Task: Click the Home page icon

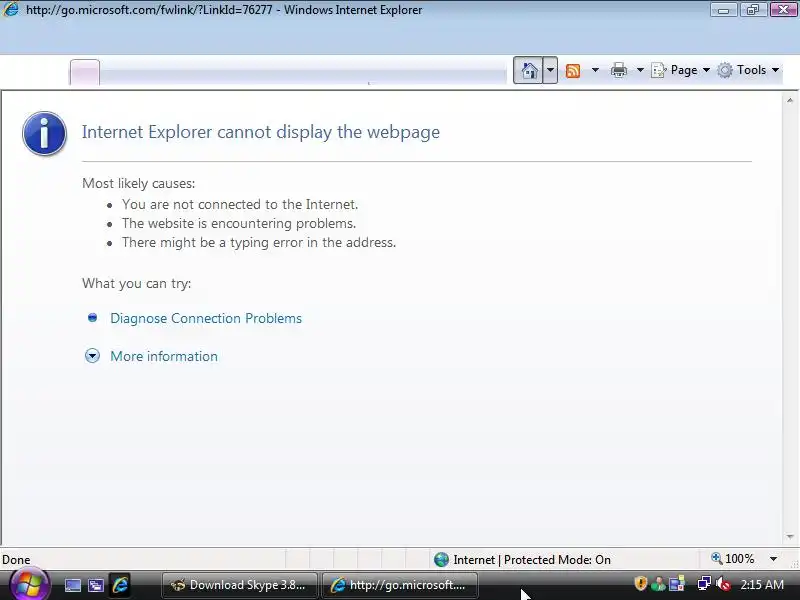Action: 529,70
